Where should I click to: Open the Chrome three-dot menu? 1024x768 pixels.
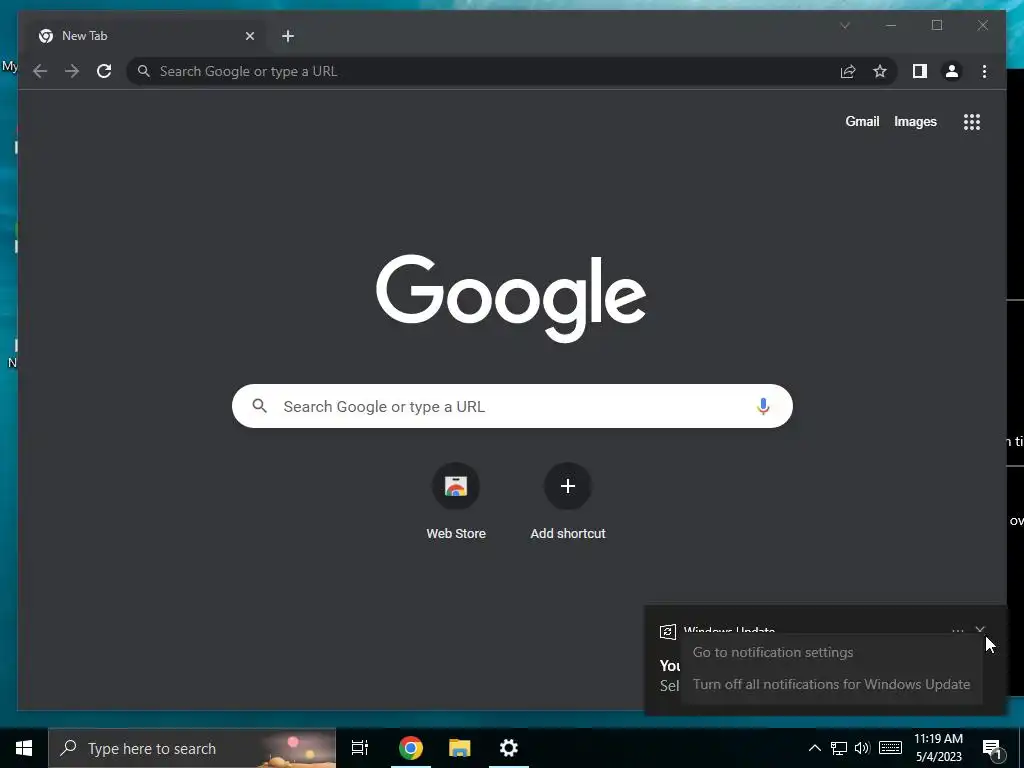[984, 71]
